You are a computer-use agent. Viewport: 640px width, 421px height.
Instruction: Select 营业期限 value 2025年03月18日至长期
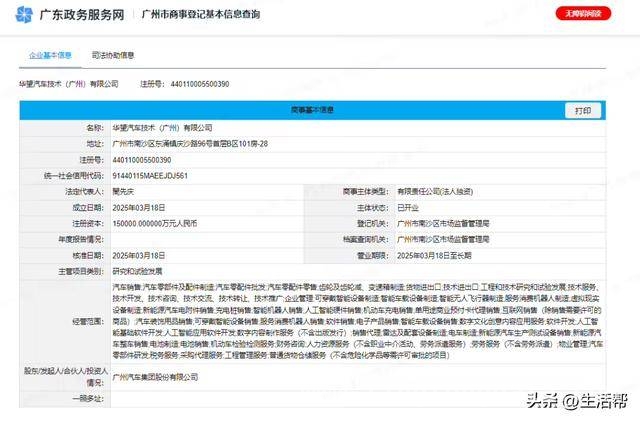coord(434,255)
